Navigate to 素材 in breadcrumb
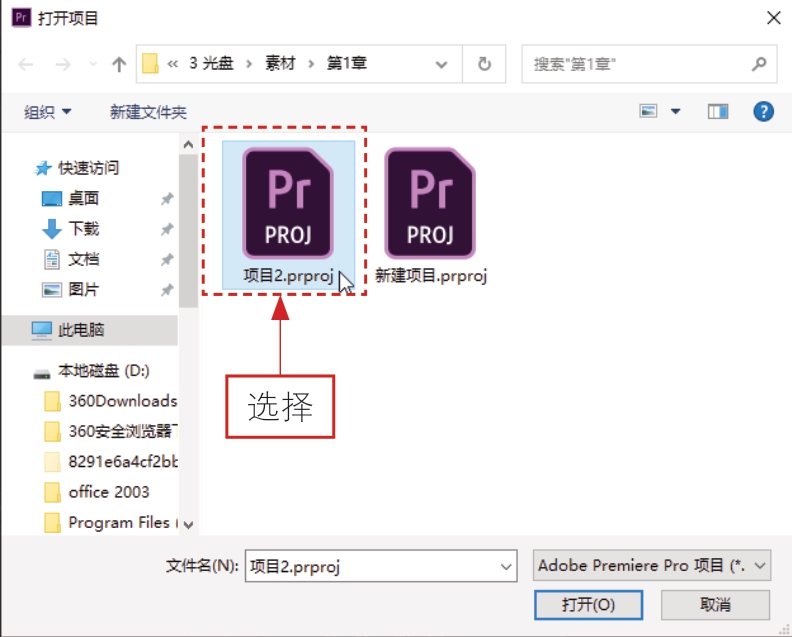 point(280,63)
